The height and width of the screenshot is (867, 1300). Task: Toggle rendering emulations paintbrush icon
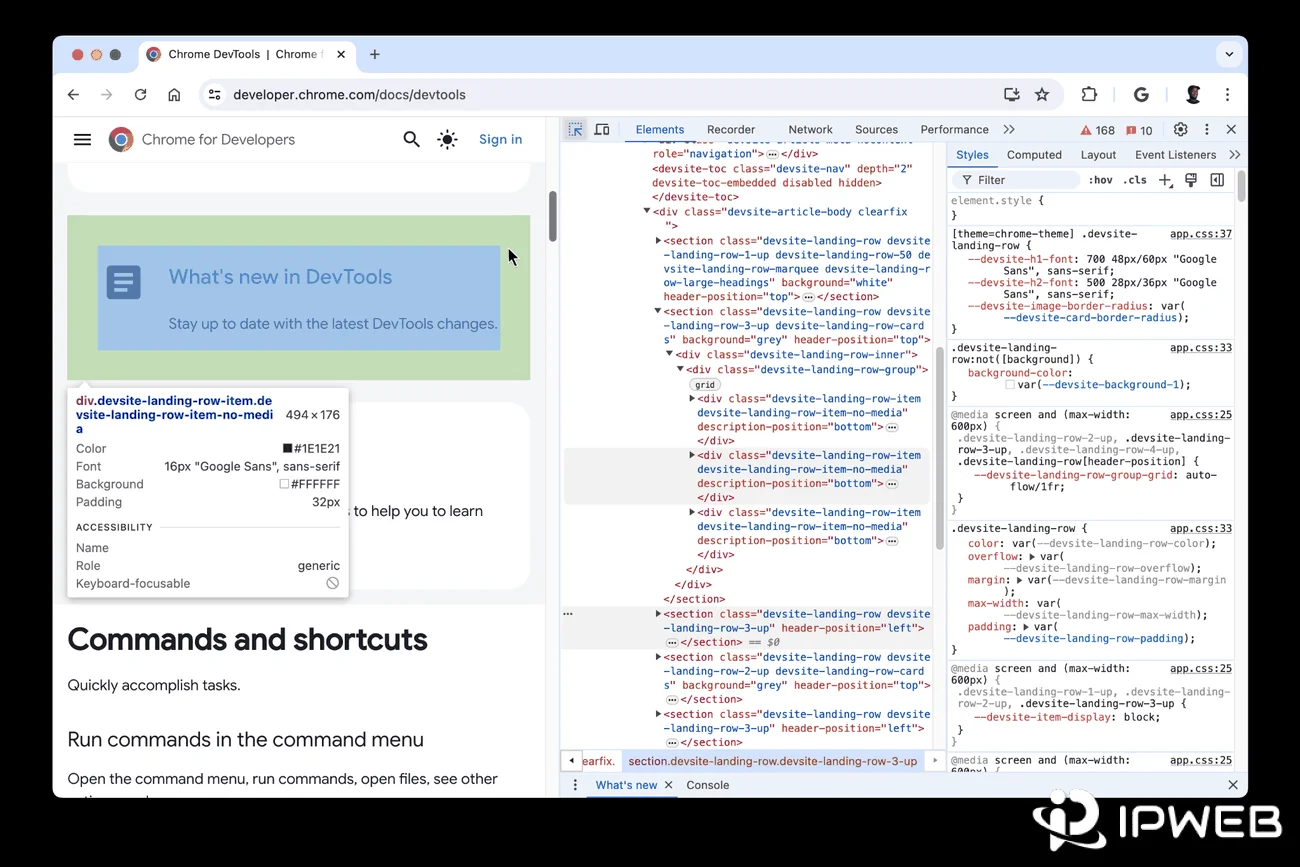click(1191, 180)
